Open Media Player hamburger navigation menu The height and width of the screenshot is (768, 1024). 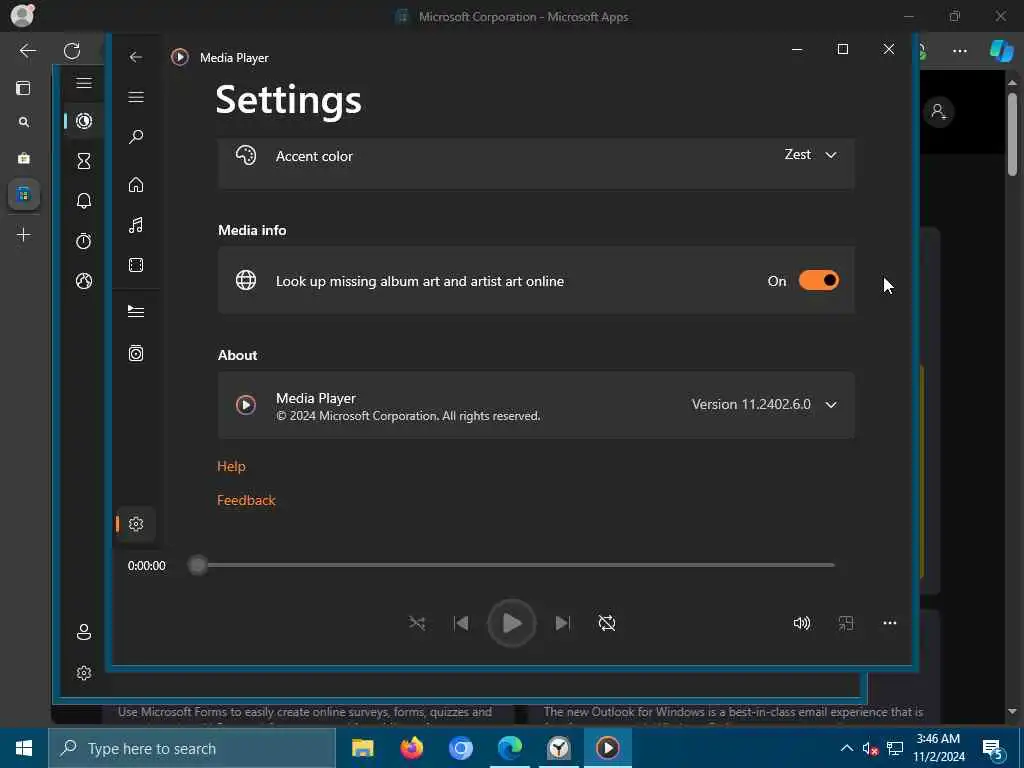point(136,97)
